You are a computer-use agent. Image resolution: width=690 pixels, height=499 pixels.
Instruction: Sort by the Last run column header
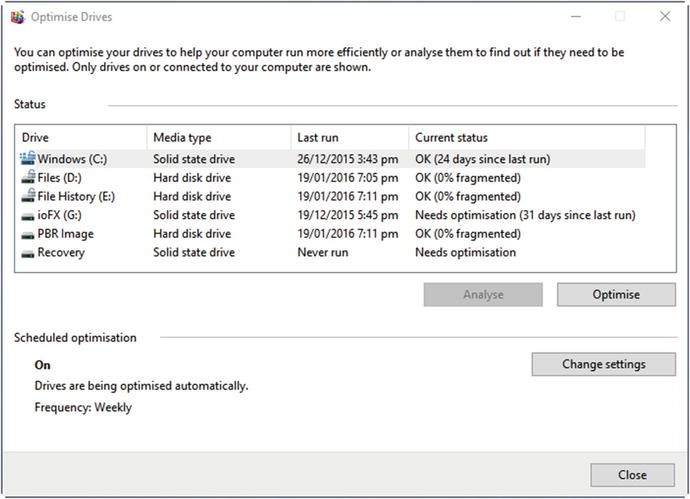tap(348, 137)
